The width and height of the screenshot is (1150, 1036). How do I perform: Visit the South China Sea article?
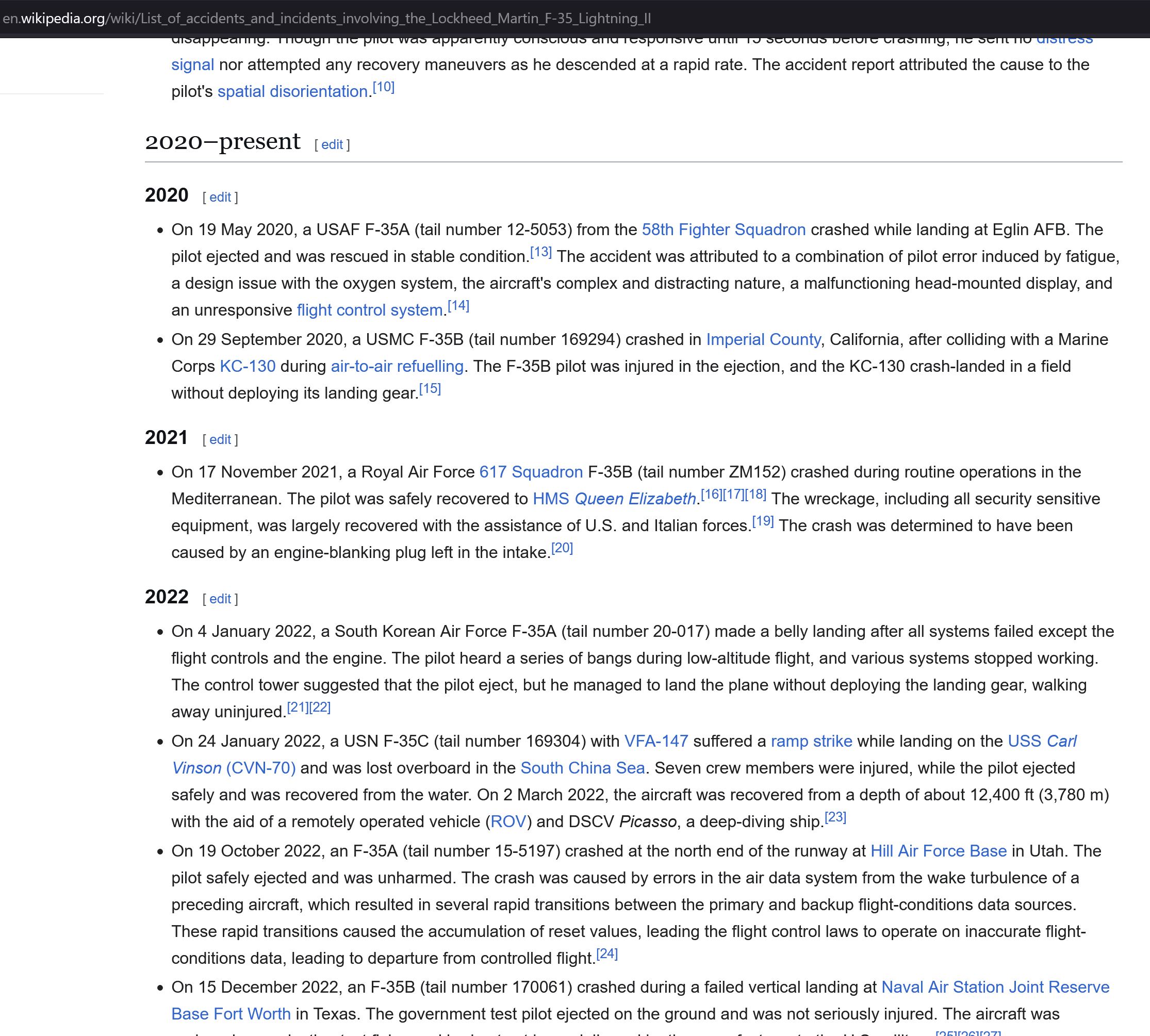[582, 768]
